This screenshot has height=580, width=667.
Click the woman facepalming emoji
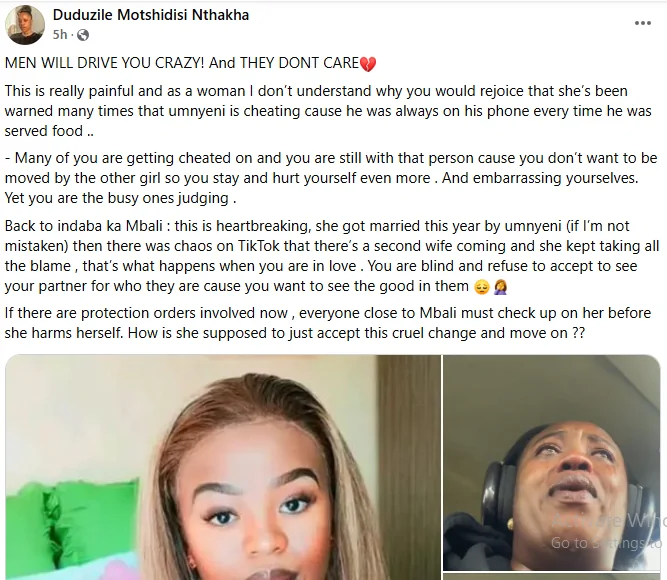(500, 288)
